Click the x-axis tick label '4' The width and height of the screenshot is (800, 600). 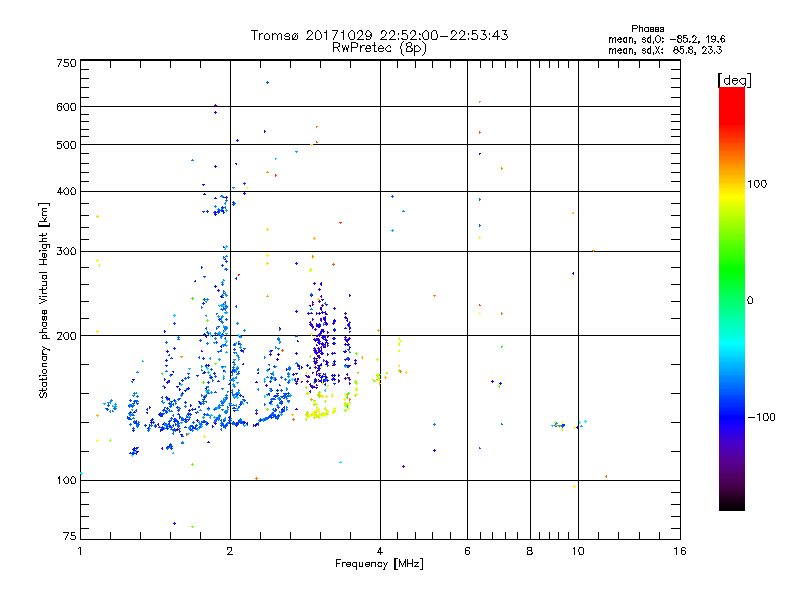click(x=380, y=551)
